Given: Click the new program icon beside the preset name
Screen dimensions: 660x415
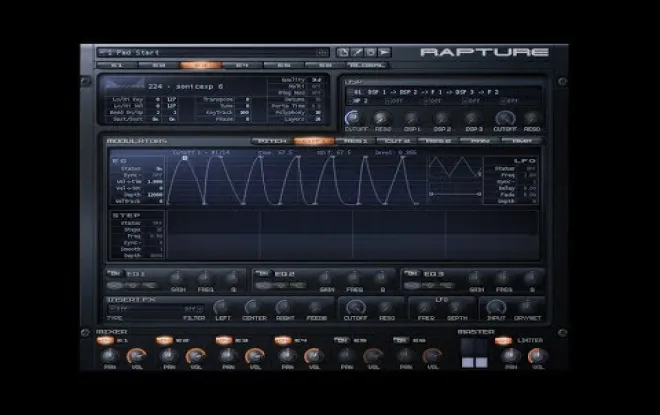Looking at the screenshot, I should (x=343, y=52).
